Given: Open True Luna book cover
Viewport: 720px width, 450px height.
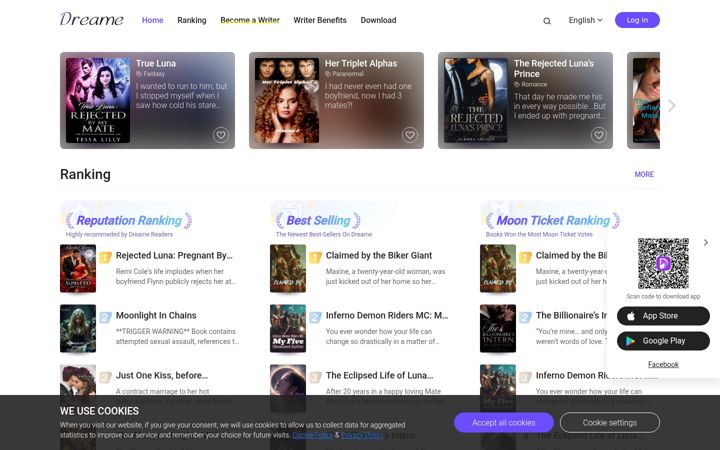Looking at the screenshot, I should pyautogui.click(x=98, y=100).
